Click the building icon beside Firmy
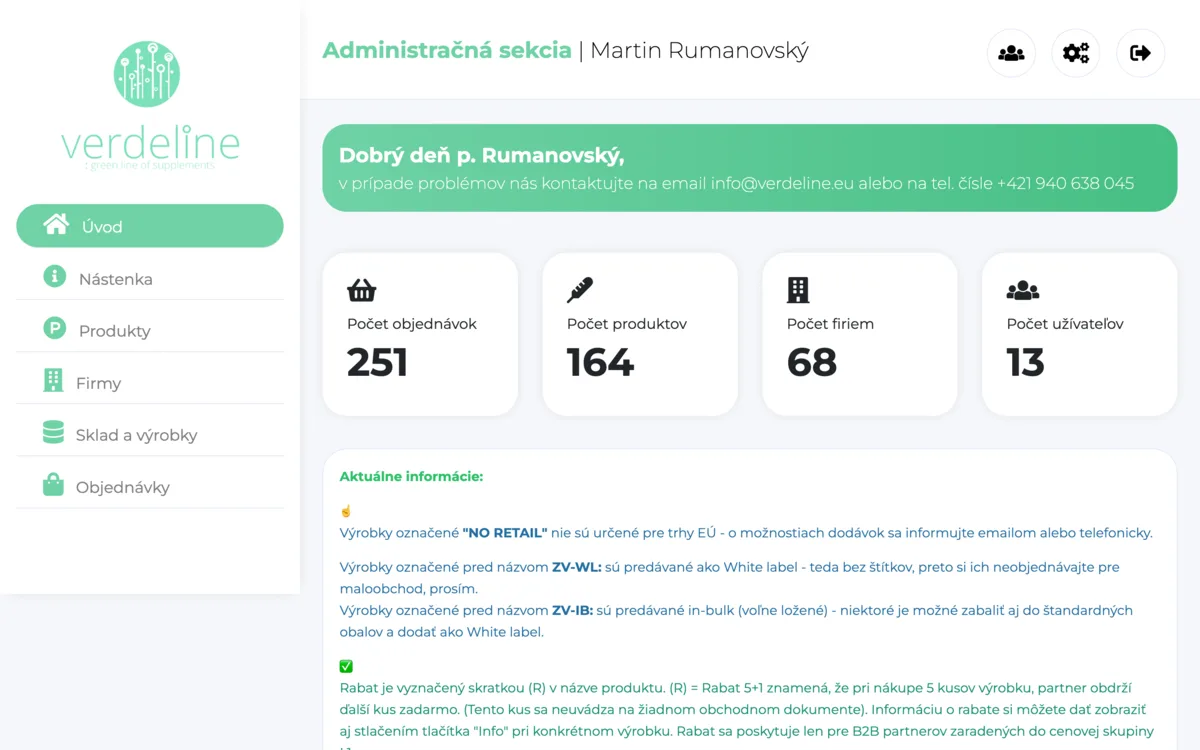 tap(53, 381)
